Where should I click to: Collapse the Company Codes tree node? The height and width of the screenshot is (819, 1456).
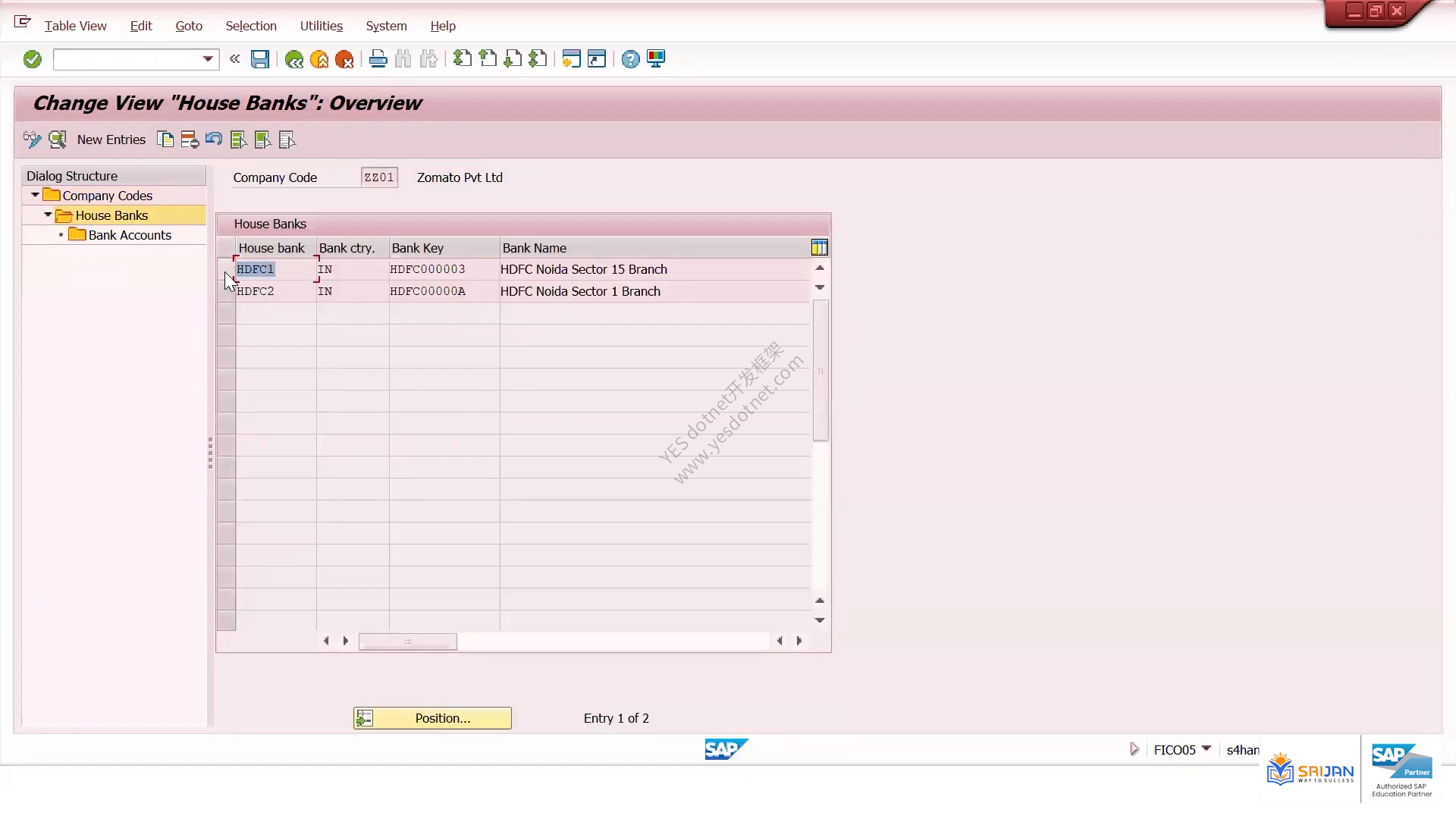pos(35,195)
